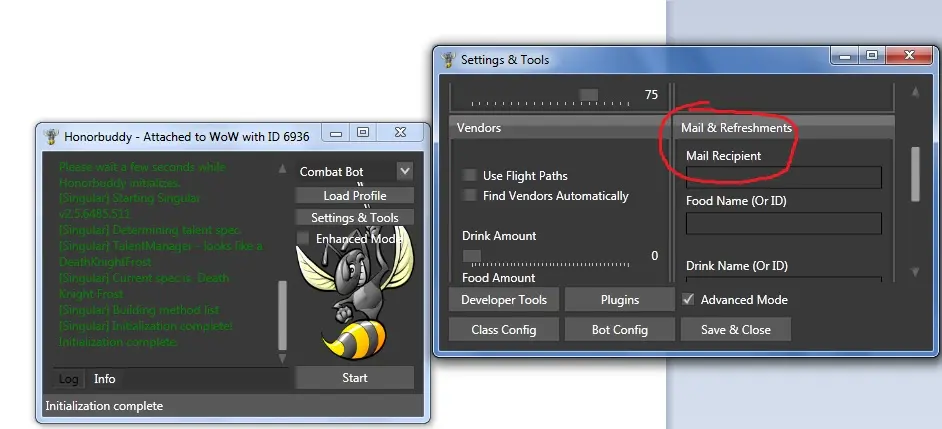The image size is (942, 429).
Task: Open the Combat Bot dropdown
Action: point(405,172)
